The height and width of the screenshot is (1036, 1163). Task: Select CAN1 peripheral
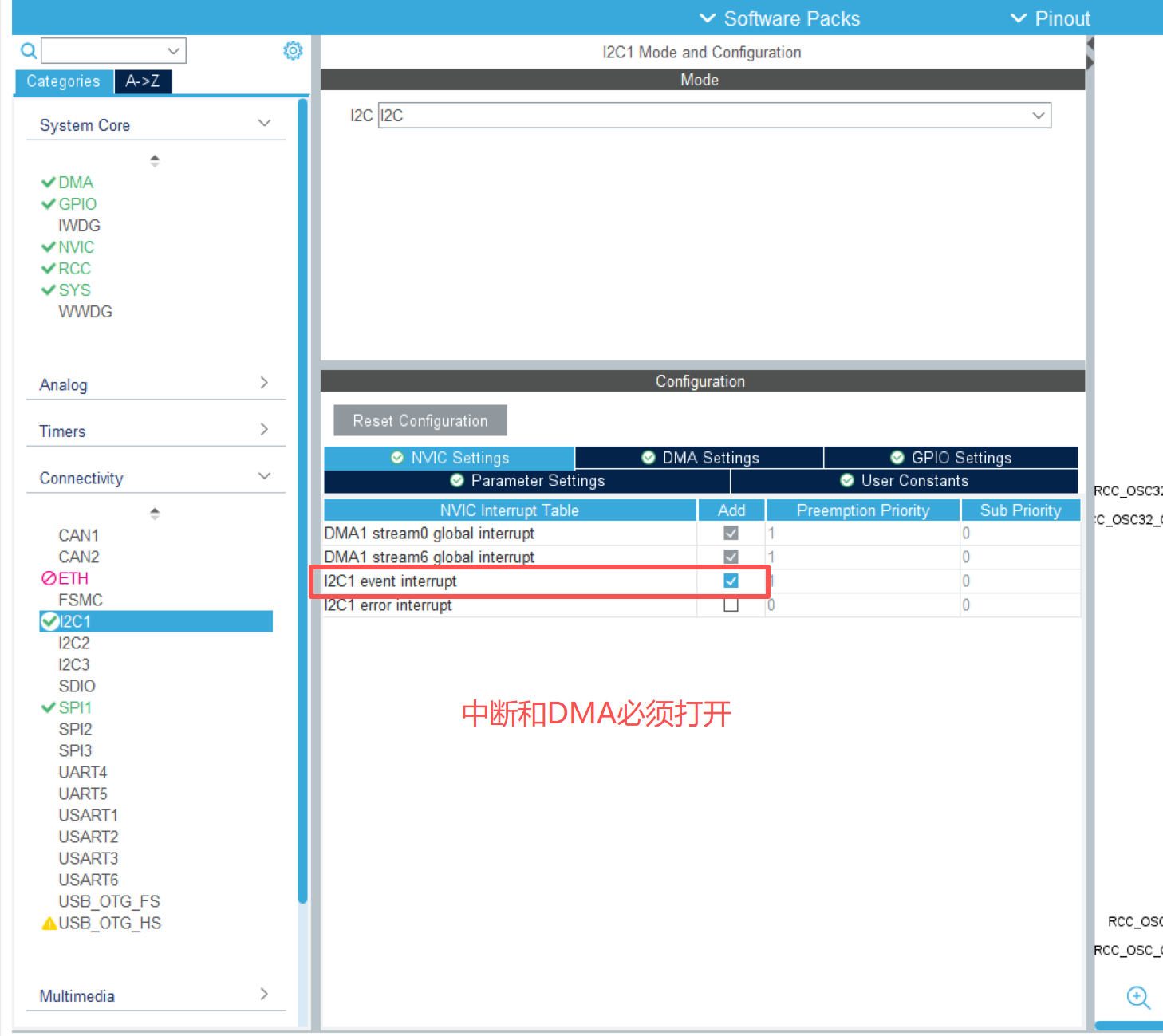78,535
